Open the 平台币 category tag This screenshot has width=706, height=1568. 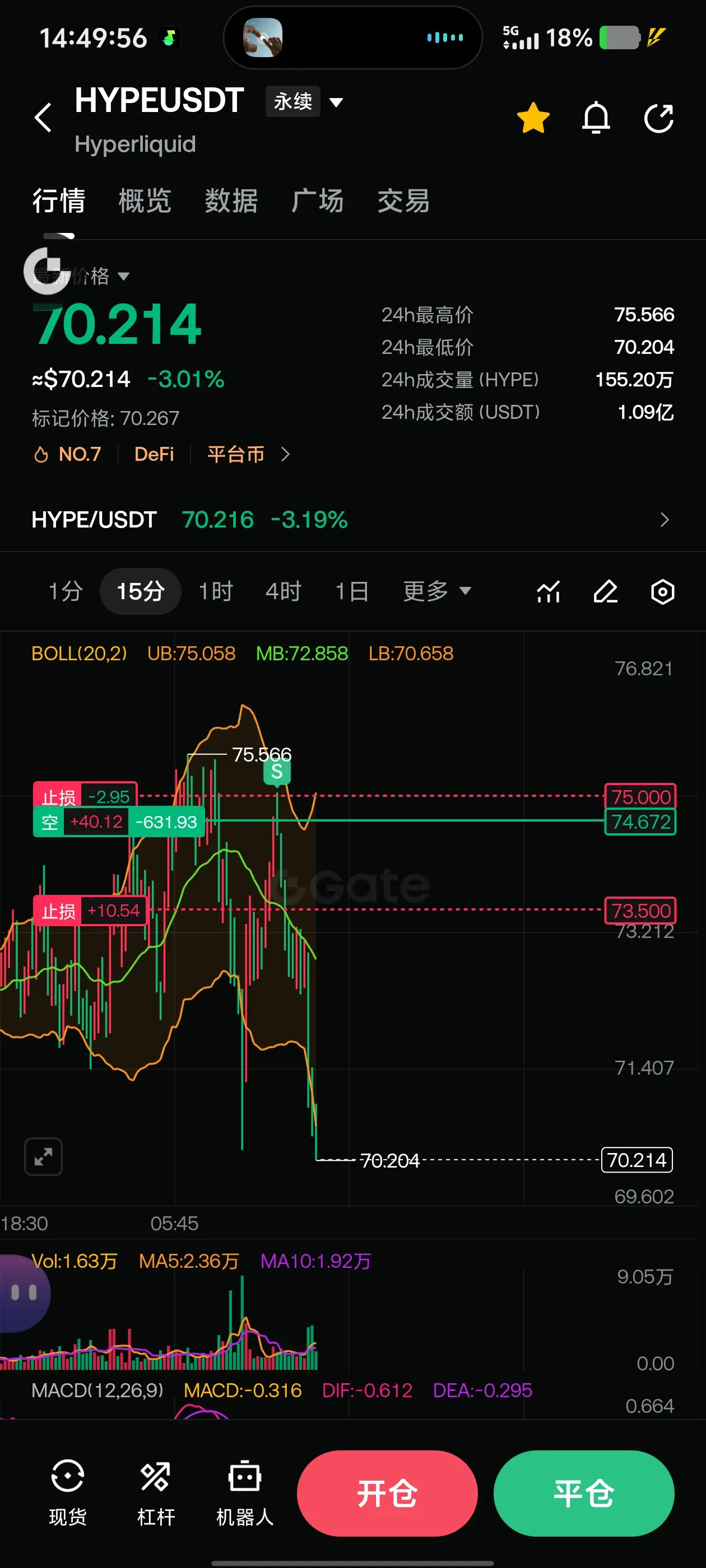point(236,454)
